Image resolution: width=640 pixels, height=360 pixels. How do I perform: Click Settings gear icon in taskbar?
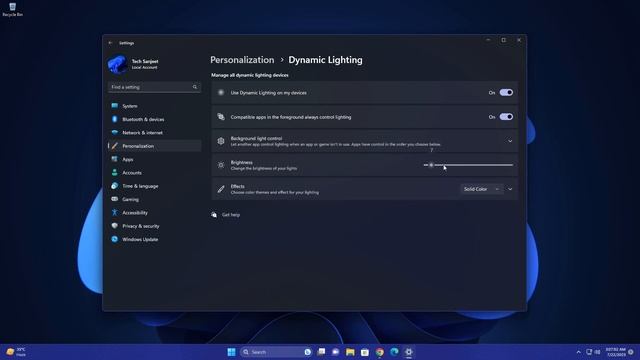pyautogui.click(x=409, y=352)
